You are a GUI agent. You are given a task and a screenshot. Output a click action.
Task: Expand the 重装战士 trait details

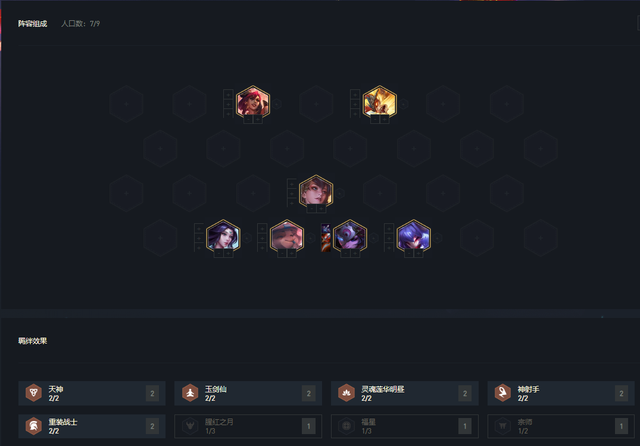[92, 426]
